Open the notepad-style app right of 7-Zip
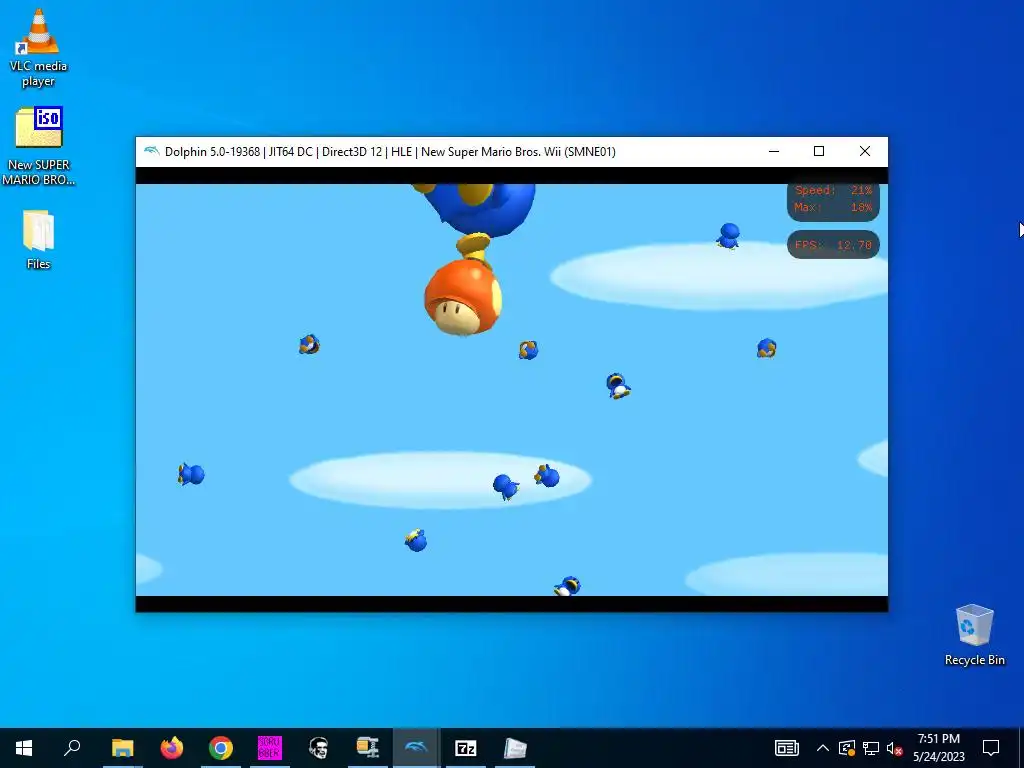Viewport: 1024px width, 768px height. [515, 748]
